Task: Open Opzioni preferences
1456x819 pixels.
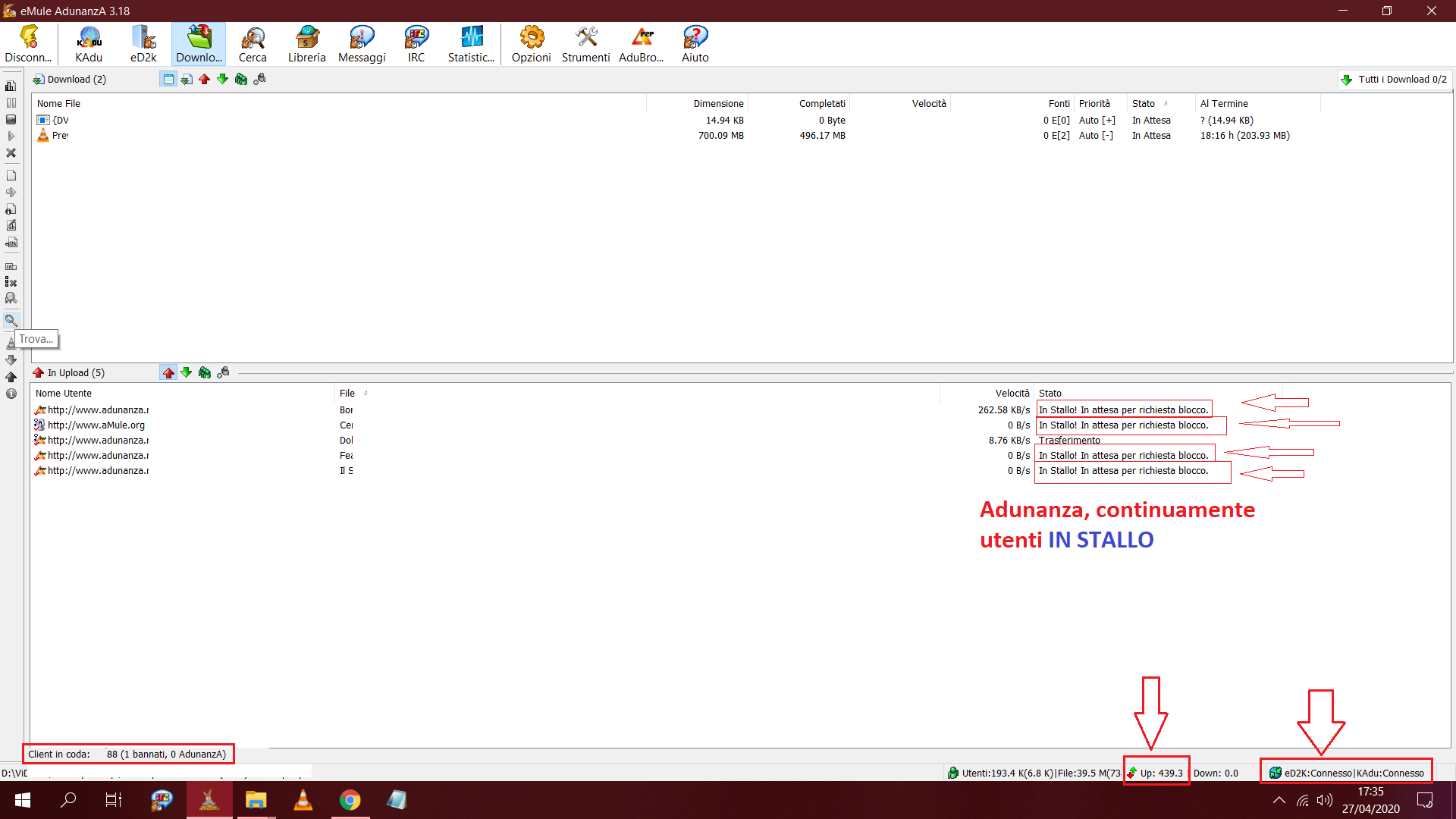Action: [532, 44]
